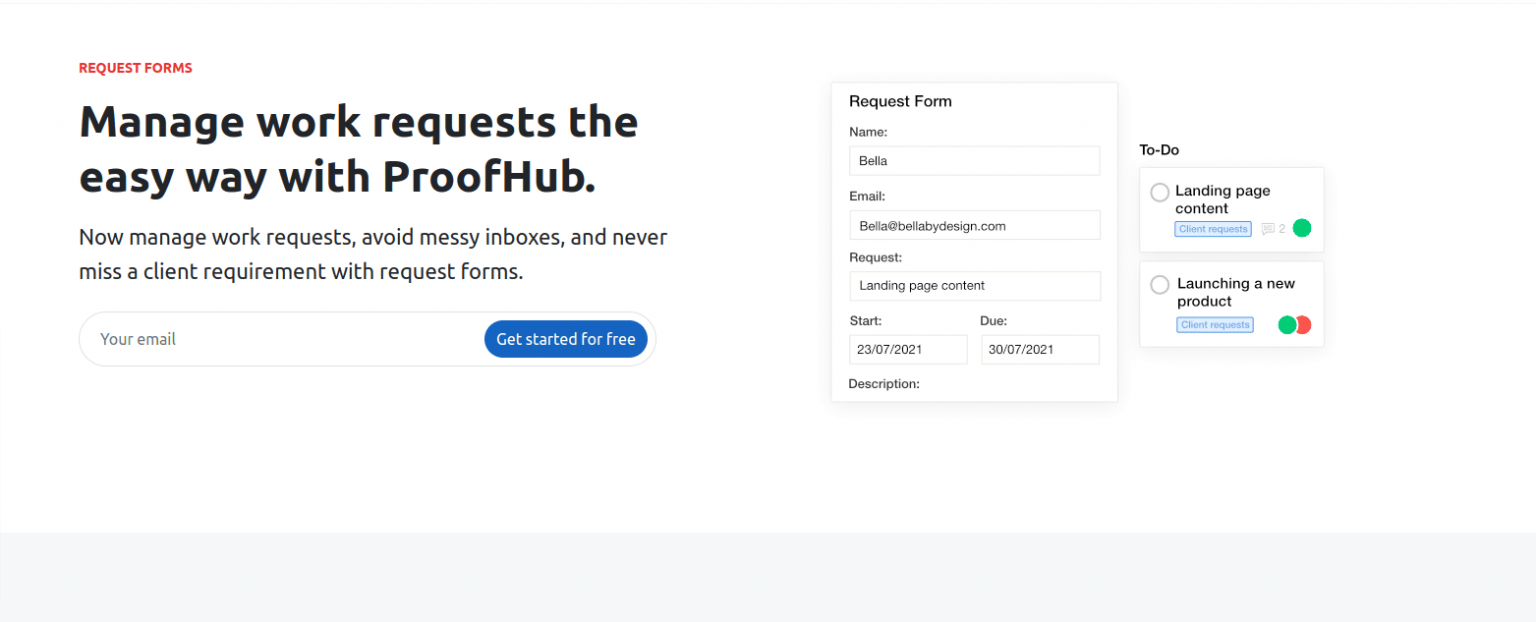The width and height of the screenshot is (1536, 622).
Task: Click the Name field showing Bella
Action: pyautogui.click(x=974, y=160)
